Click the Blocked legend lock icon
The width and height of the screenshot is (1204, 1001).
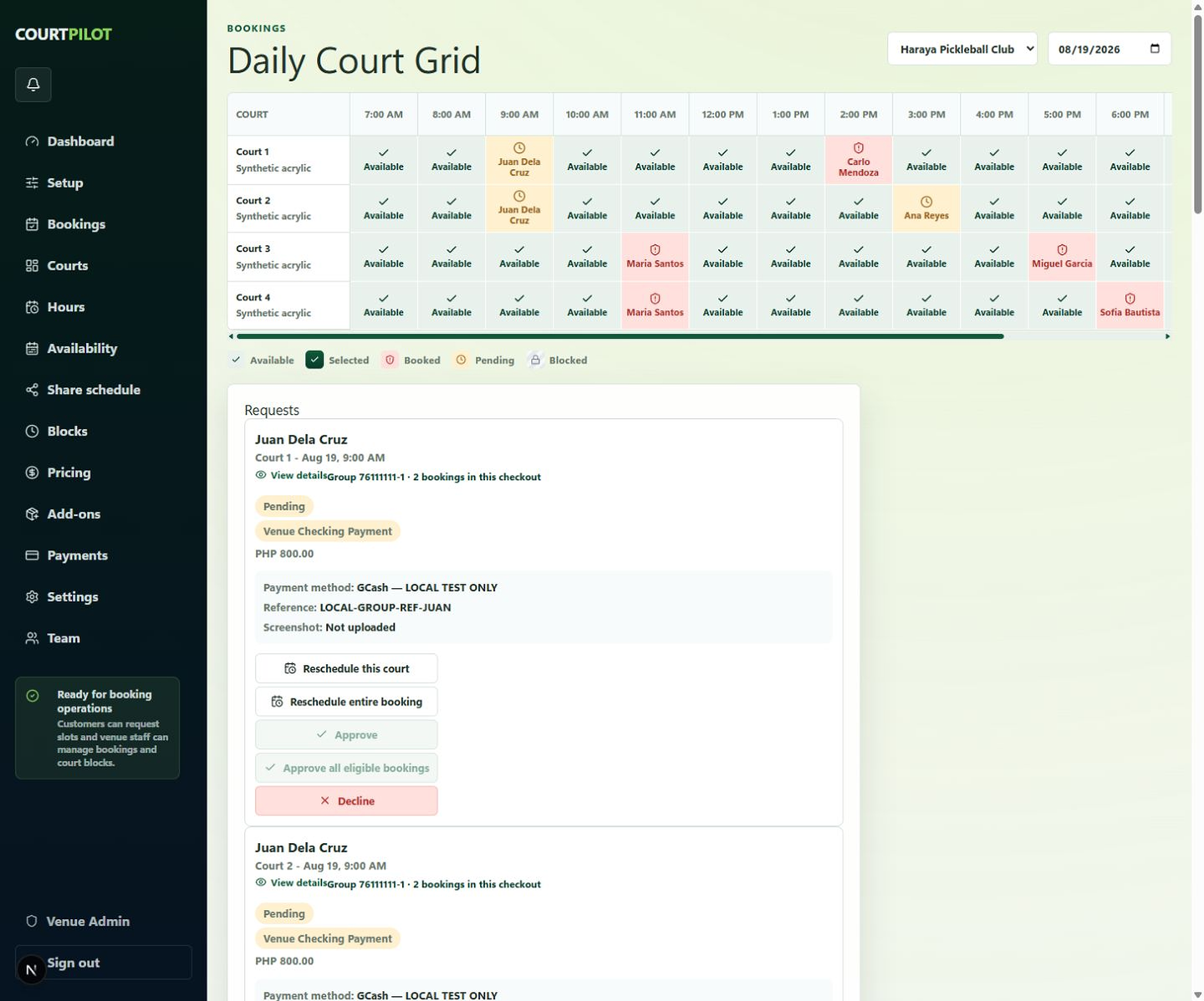tap(535, 360)
